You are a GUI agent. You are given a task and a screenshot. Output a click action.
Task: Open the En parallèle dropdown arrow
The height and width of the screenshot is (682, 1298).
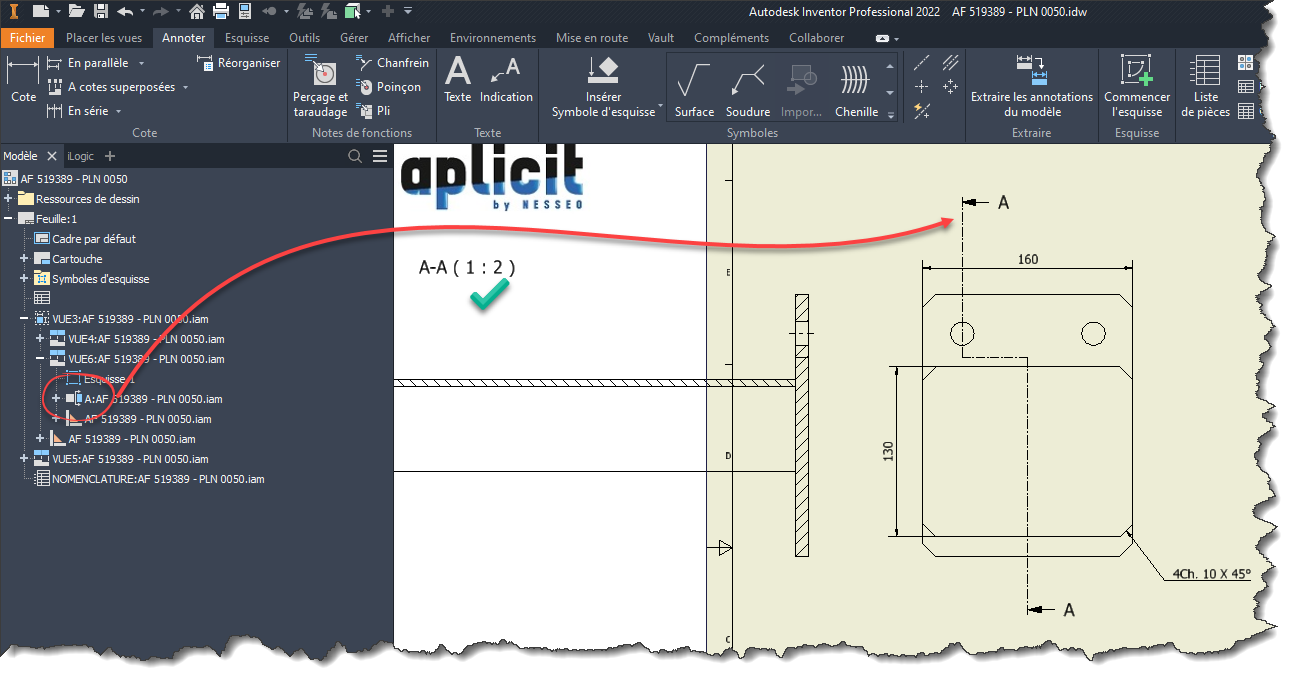pyautogui.click(x=141, y=63)
